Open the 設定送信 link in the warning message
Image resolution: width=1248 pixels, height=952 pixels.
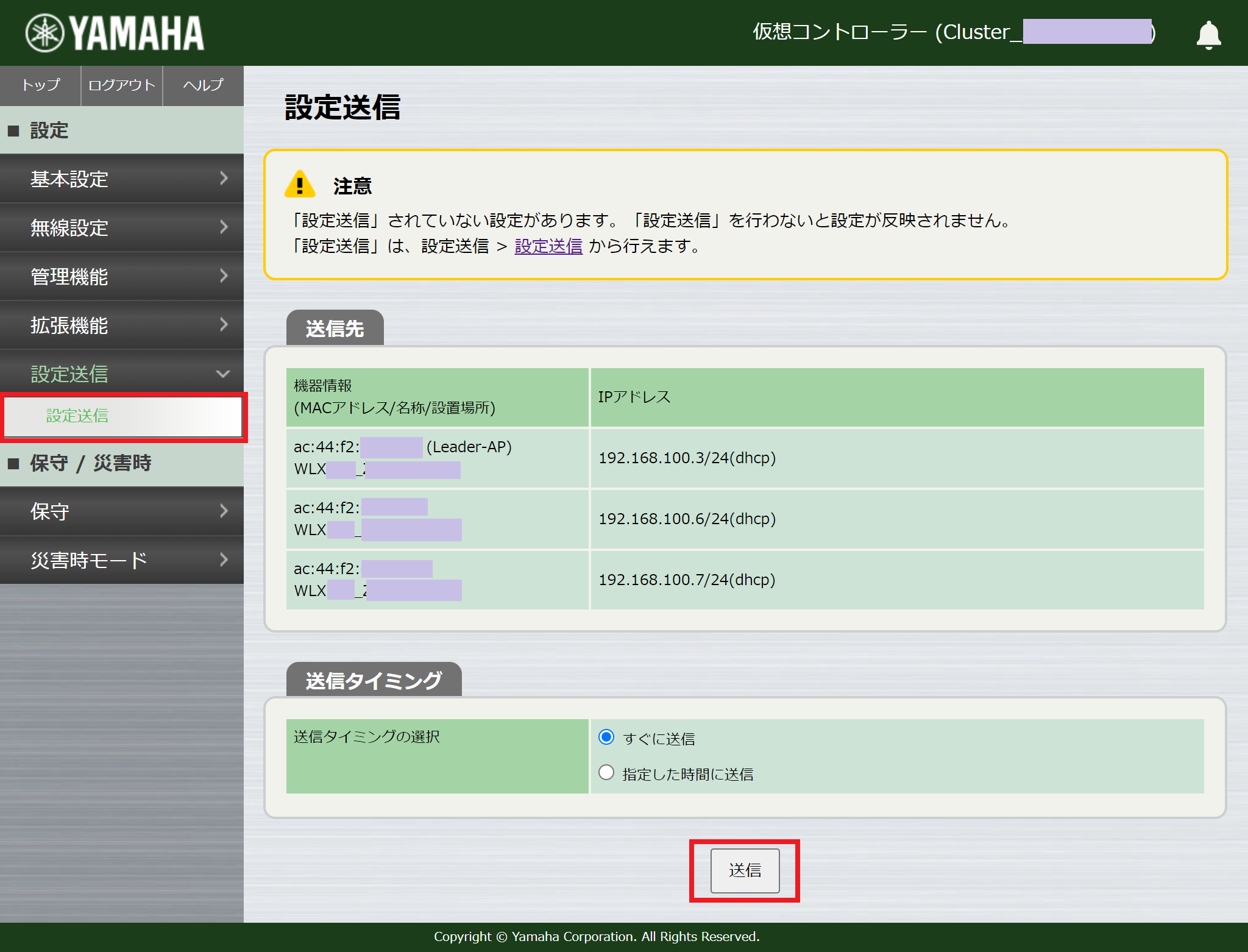click(x=547, y=246)
